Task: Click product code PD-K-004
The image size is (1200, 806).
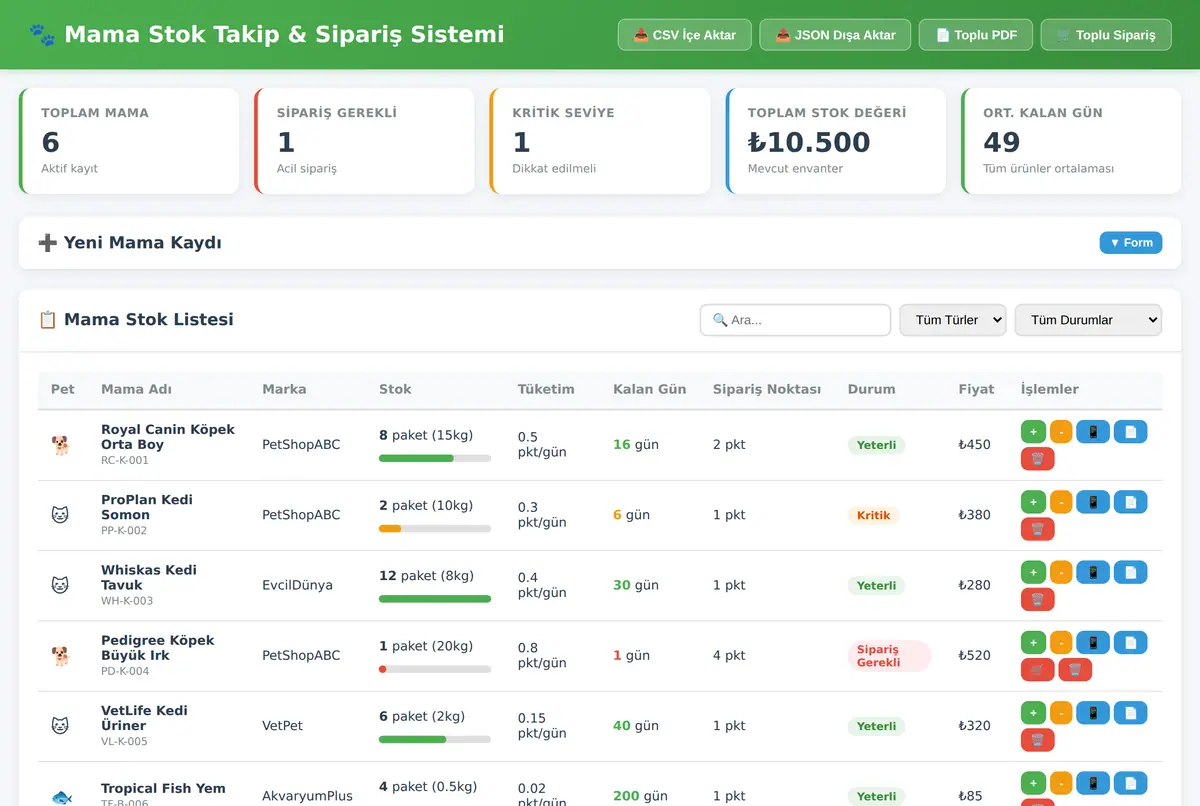Action: pyautogui.click(x=125, y=672)
